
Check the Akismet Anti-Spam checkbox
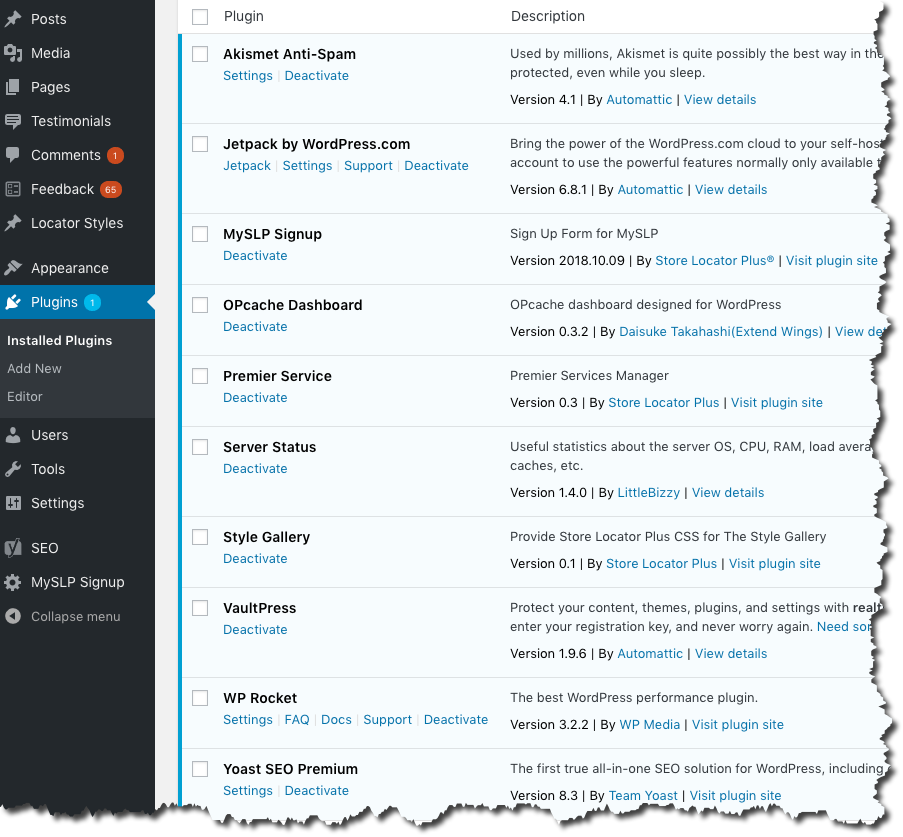pos(199,53)
